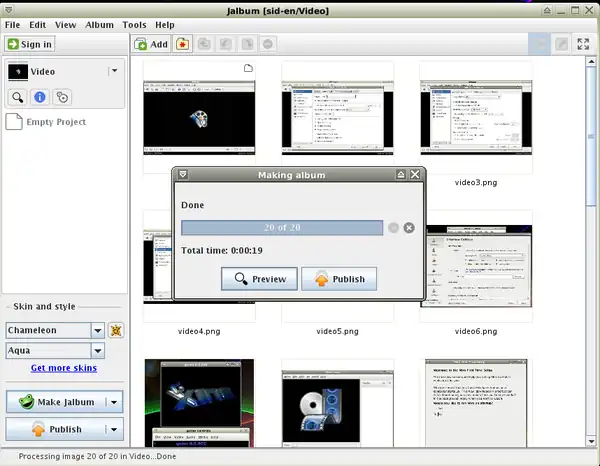Open album info via blue info icon
Image resolution: width=600 pixels, height=466 pixels.
40,97
